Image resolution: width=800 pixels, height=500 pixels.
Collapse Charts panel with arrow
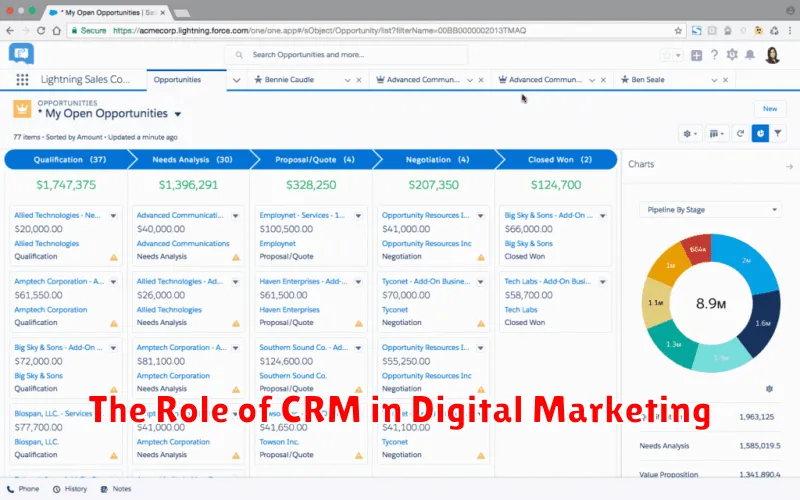pyautogui.click(x=789, y=166)
